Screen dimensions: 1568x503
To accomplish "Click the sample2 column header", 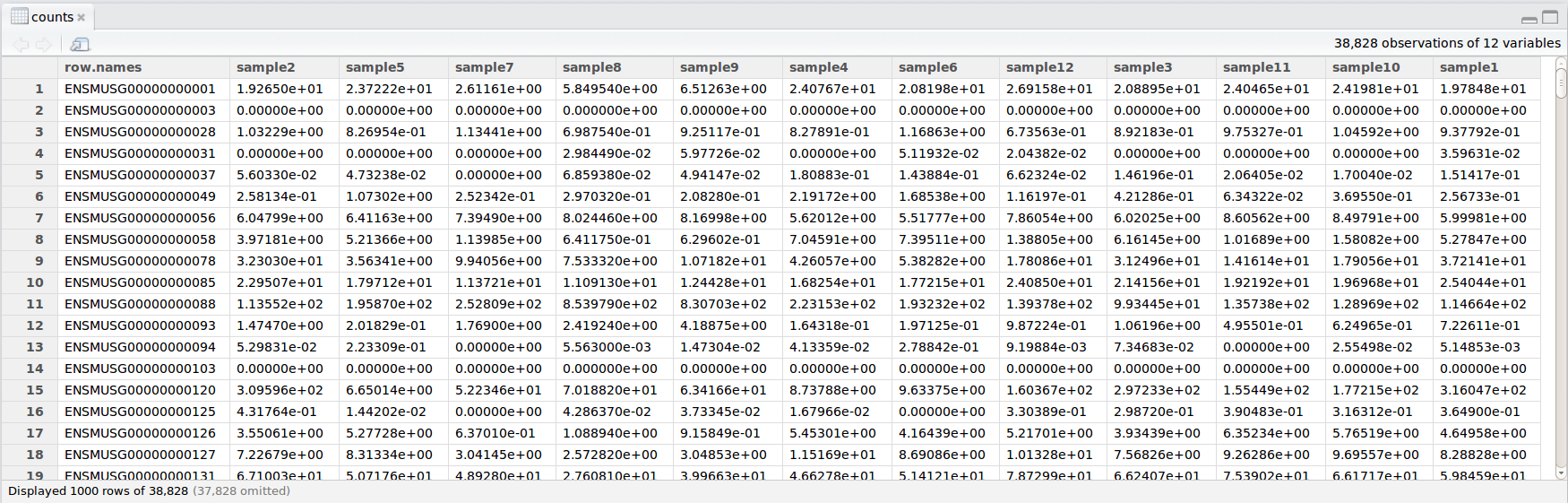I will click(265, 67).
